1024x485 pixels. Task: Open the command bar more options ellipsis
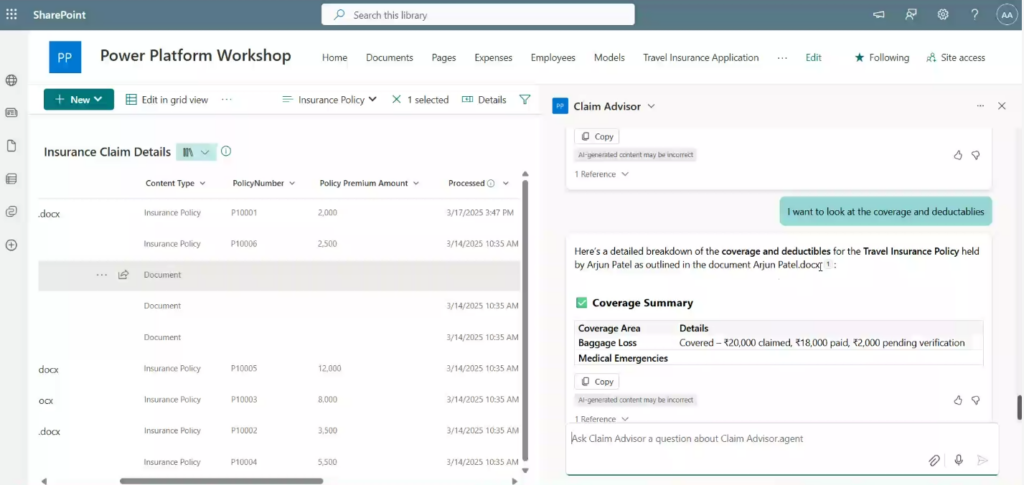click(x=227, y=99)
